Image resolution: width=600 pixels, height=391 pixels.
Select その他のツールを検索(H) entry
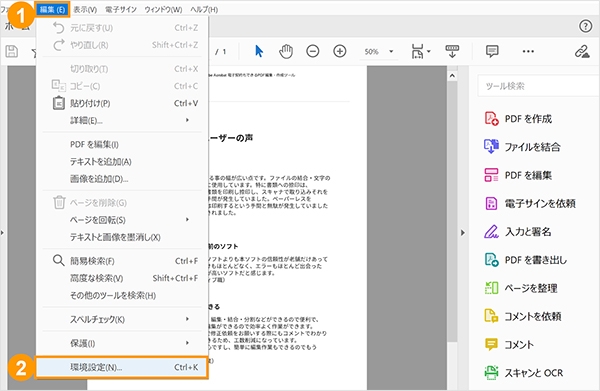[122, 295]
